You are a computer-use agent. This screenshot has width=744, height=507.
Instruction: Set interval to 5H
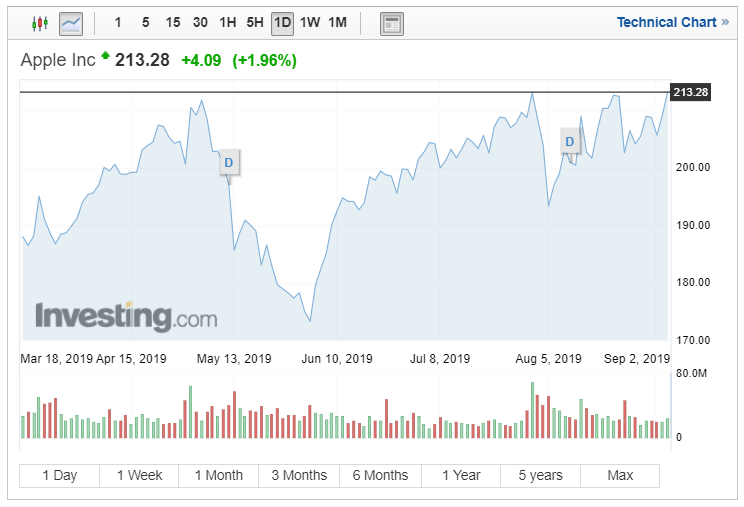[x=255, y=22]
